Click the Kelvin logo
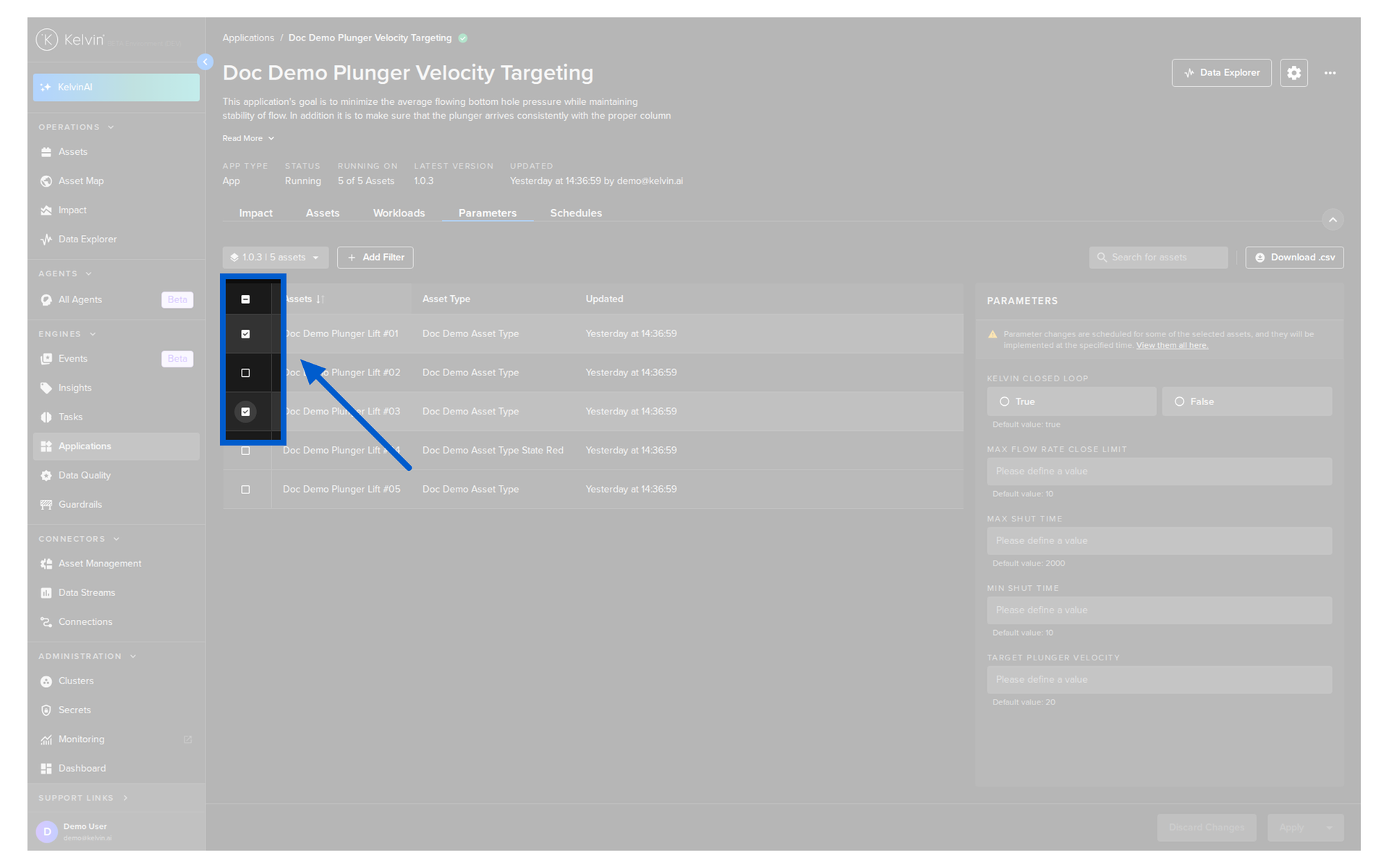The image size is (1389, 868). (x=70, y=40)
